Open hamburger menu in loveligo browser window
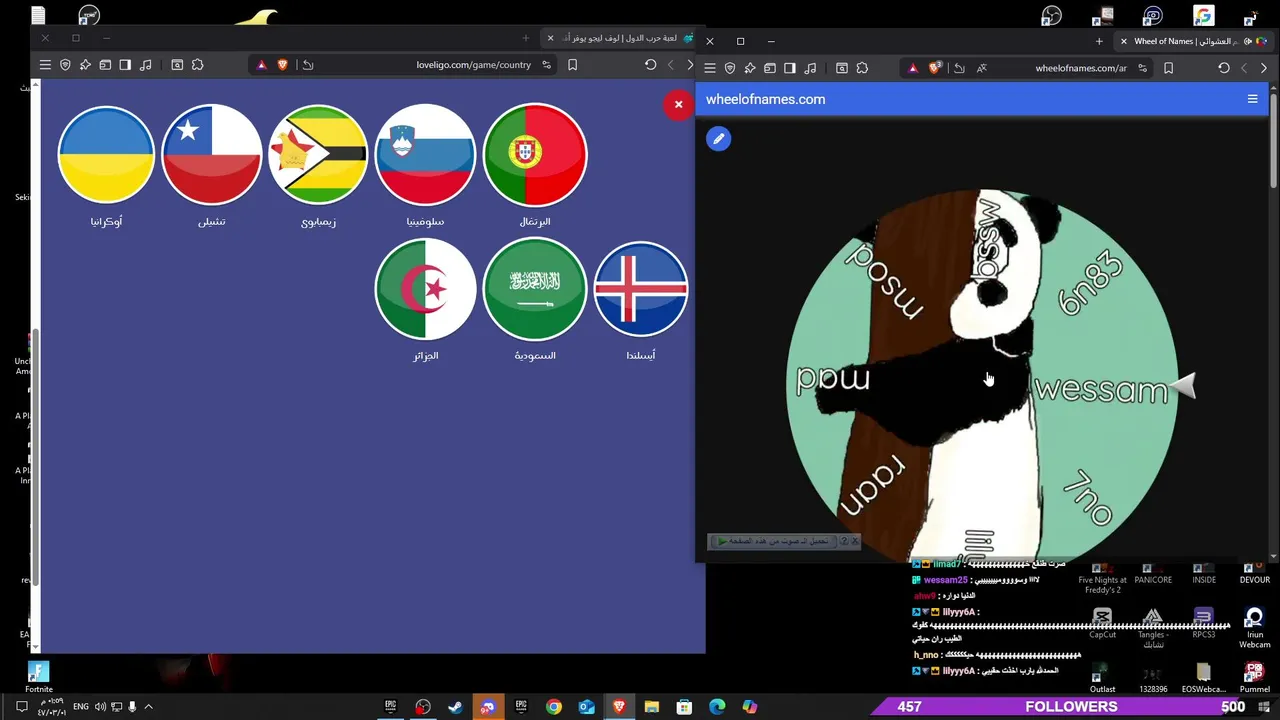Image resolution: width=1280 pixels, height=720 pixels. click(45, 65)
